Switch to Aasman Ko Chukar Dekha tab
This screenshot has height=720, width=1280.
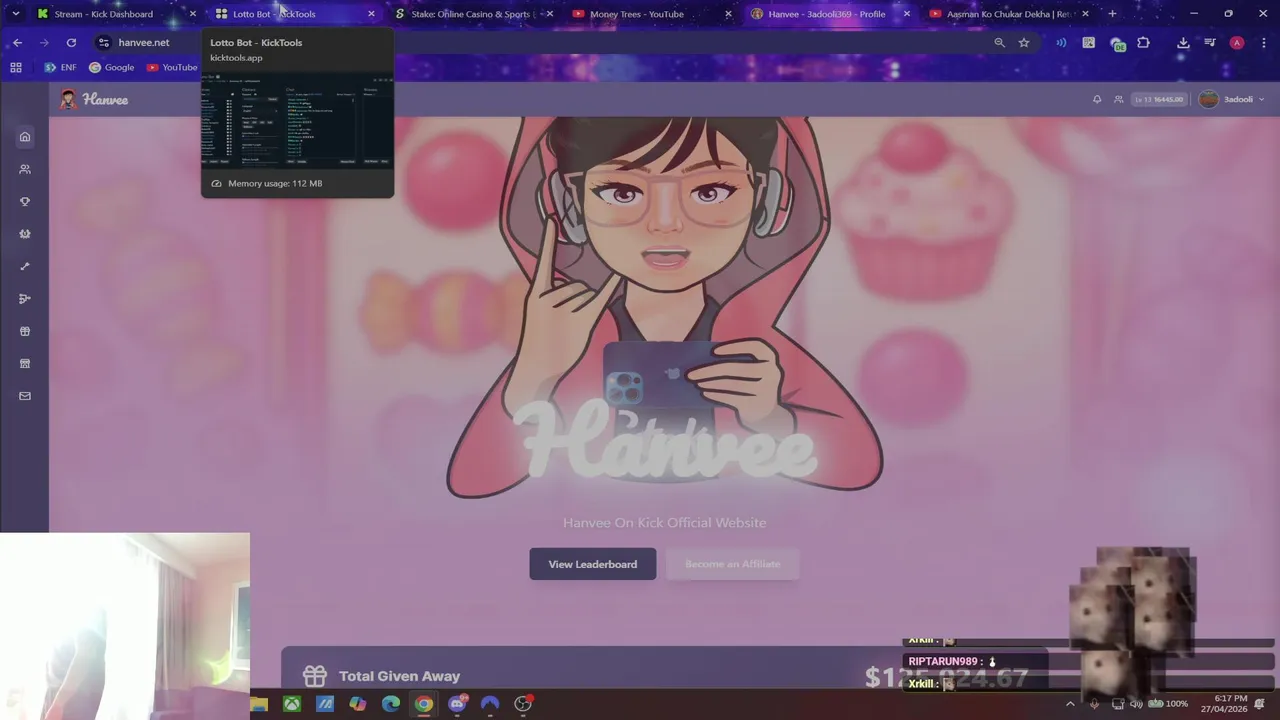(x=1010, y=14)
